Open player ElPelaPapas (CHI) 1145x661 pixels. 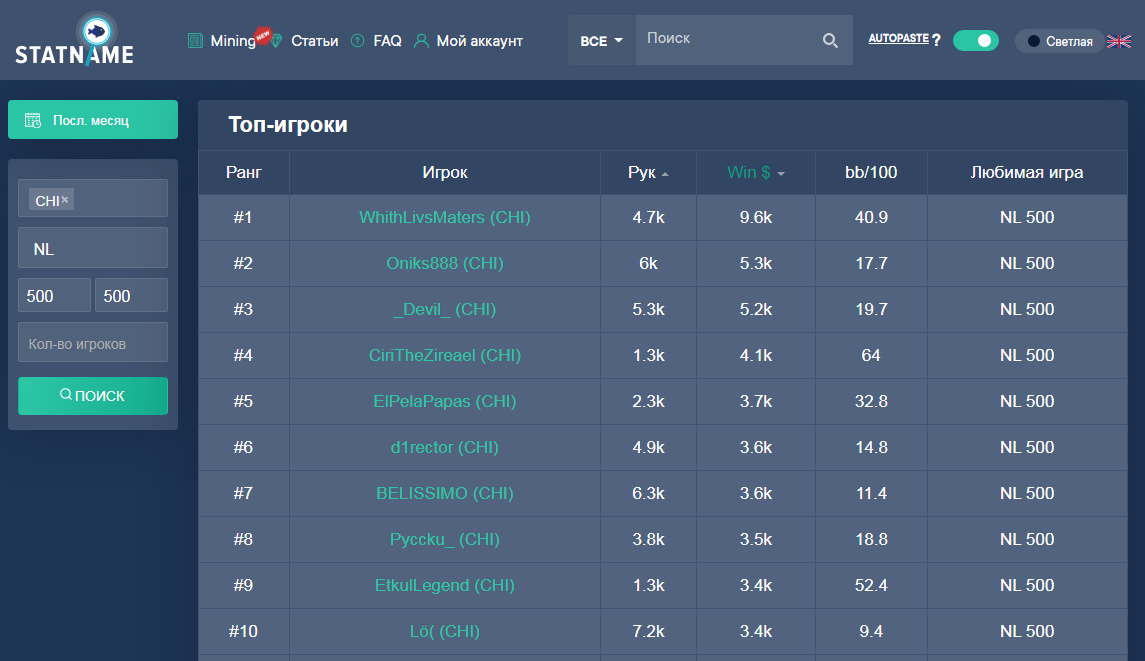(x=445, y=401)
